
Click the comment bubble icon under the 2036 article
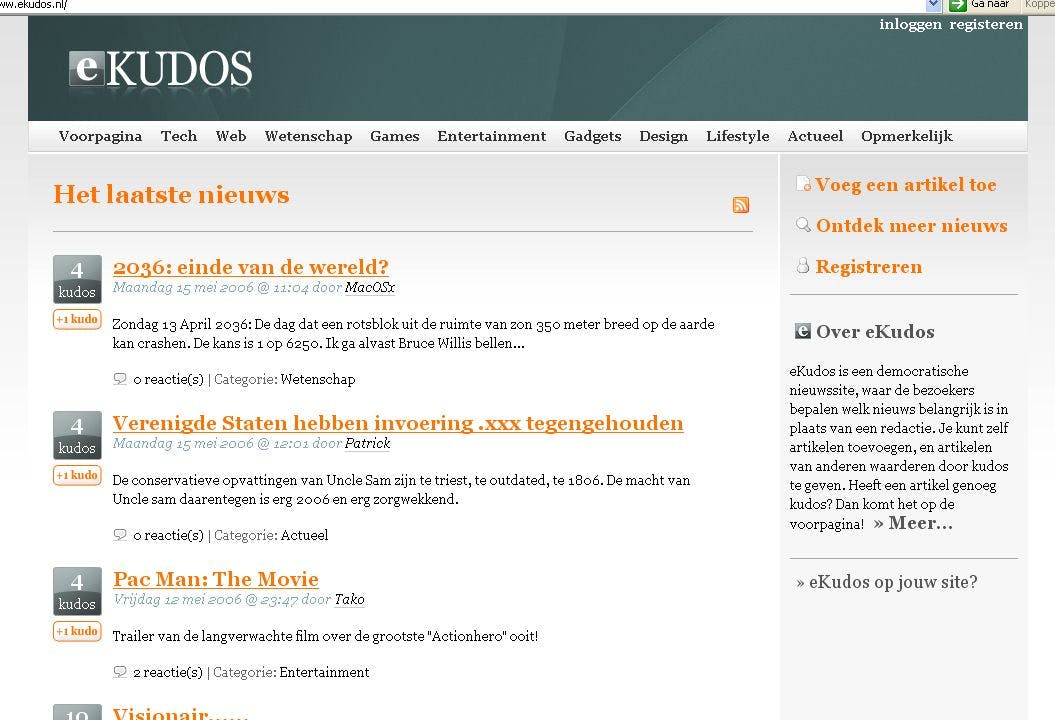tap(120, 379)
